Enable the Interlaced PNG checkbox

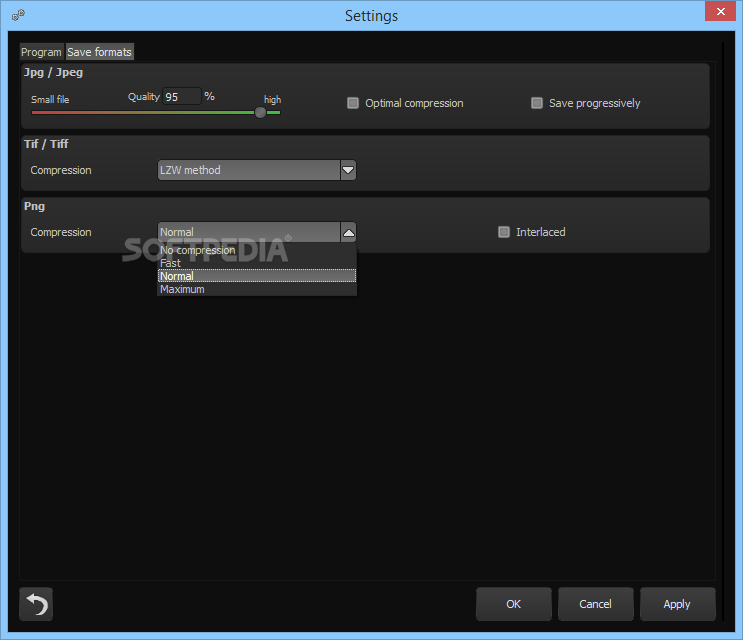point(504,232)
